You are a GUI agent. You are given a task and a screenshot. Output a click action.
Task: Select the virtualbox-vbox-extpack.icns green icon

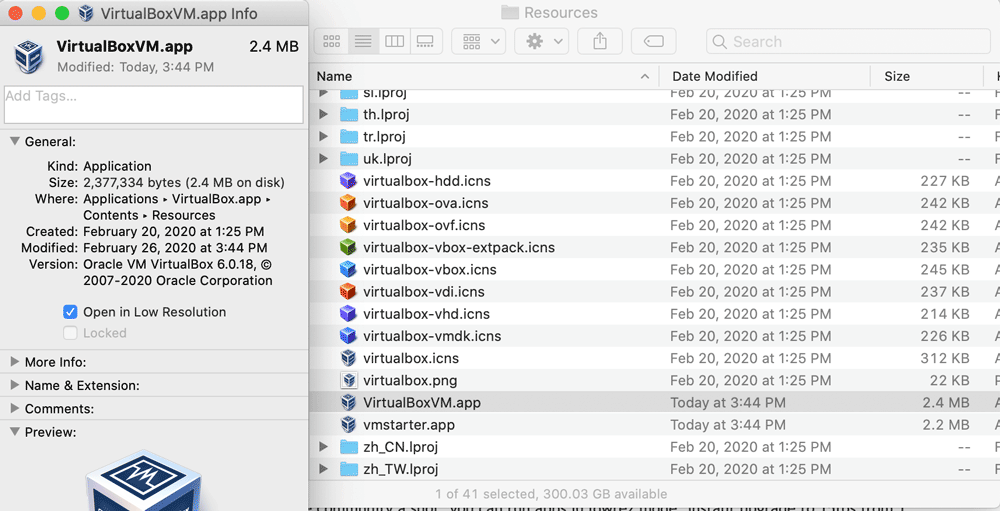pos(348,247)
